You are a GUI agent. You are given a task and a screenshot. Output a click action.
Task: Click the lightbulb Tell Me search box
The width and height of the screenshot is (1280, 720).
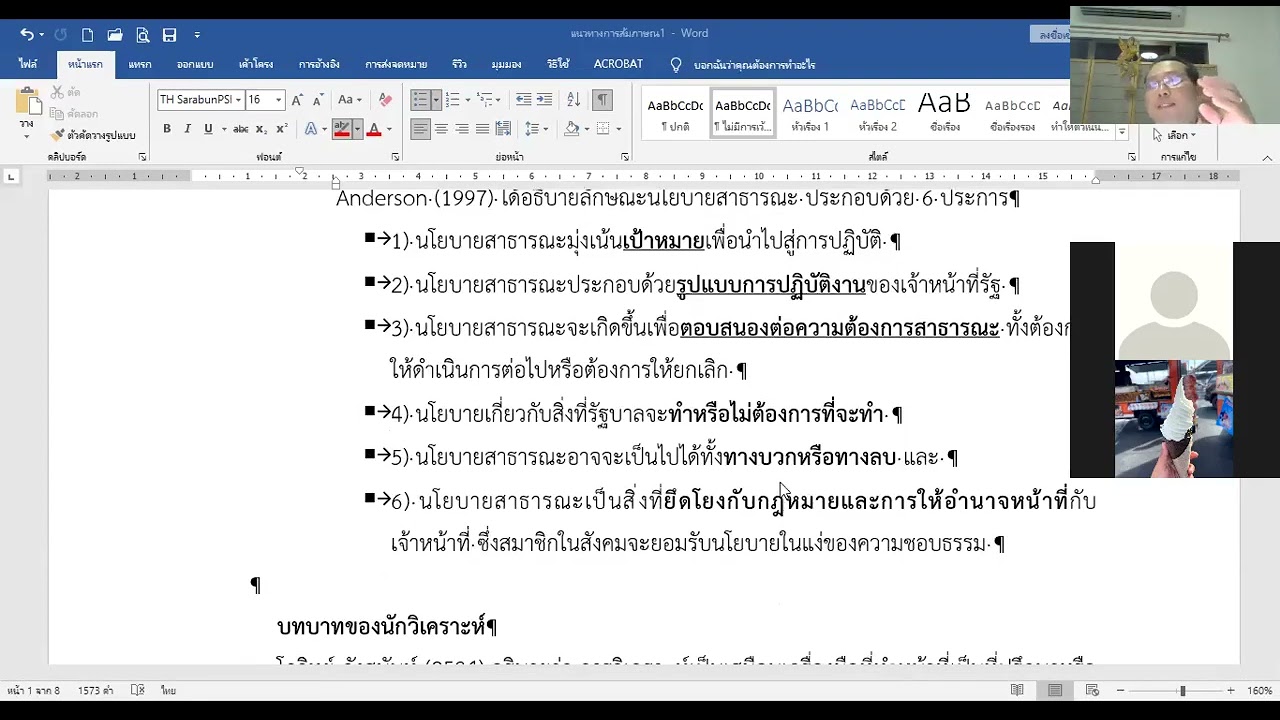(745, 64)
